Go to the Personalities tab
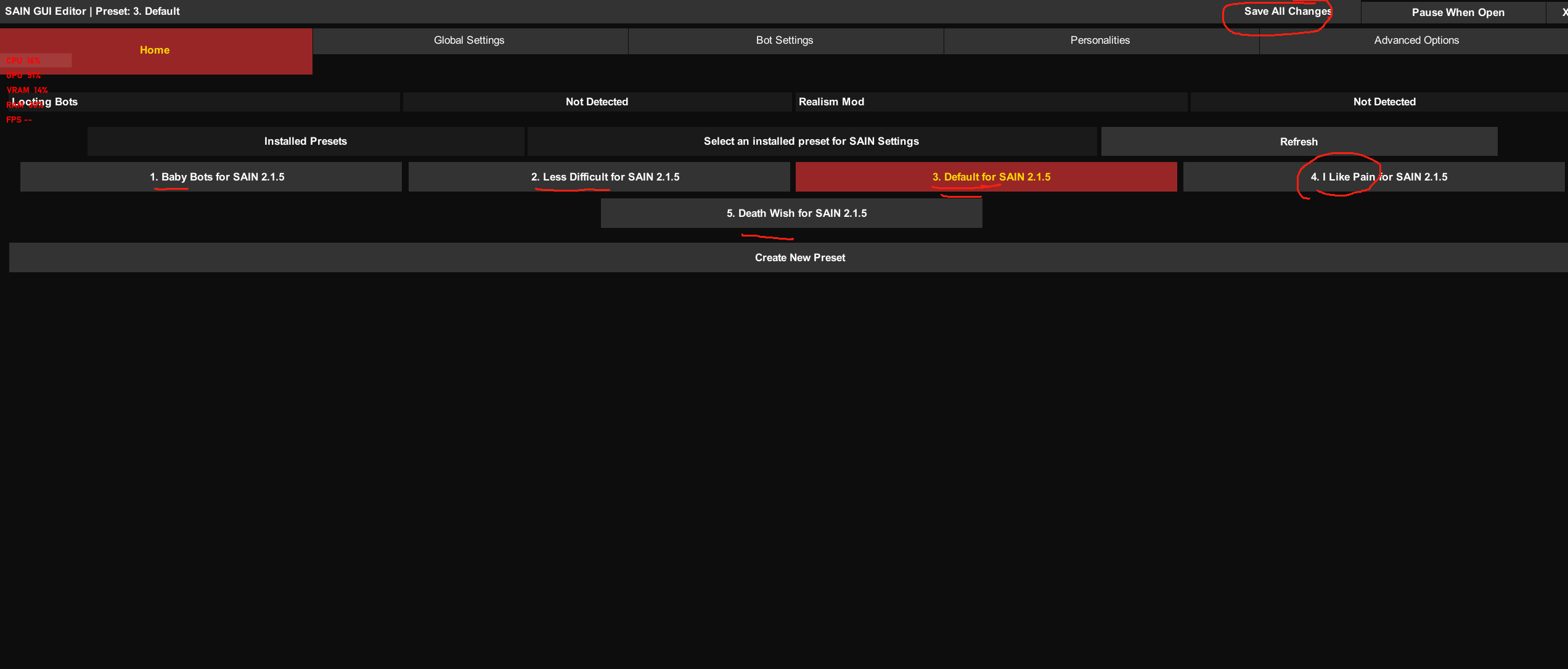Screen dimensions: 1568x669 [x=1101, y=41]
